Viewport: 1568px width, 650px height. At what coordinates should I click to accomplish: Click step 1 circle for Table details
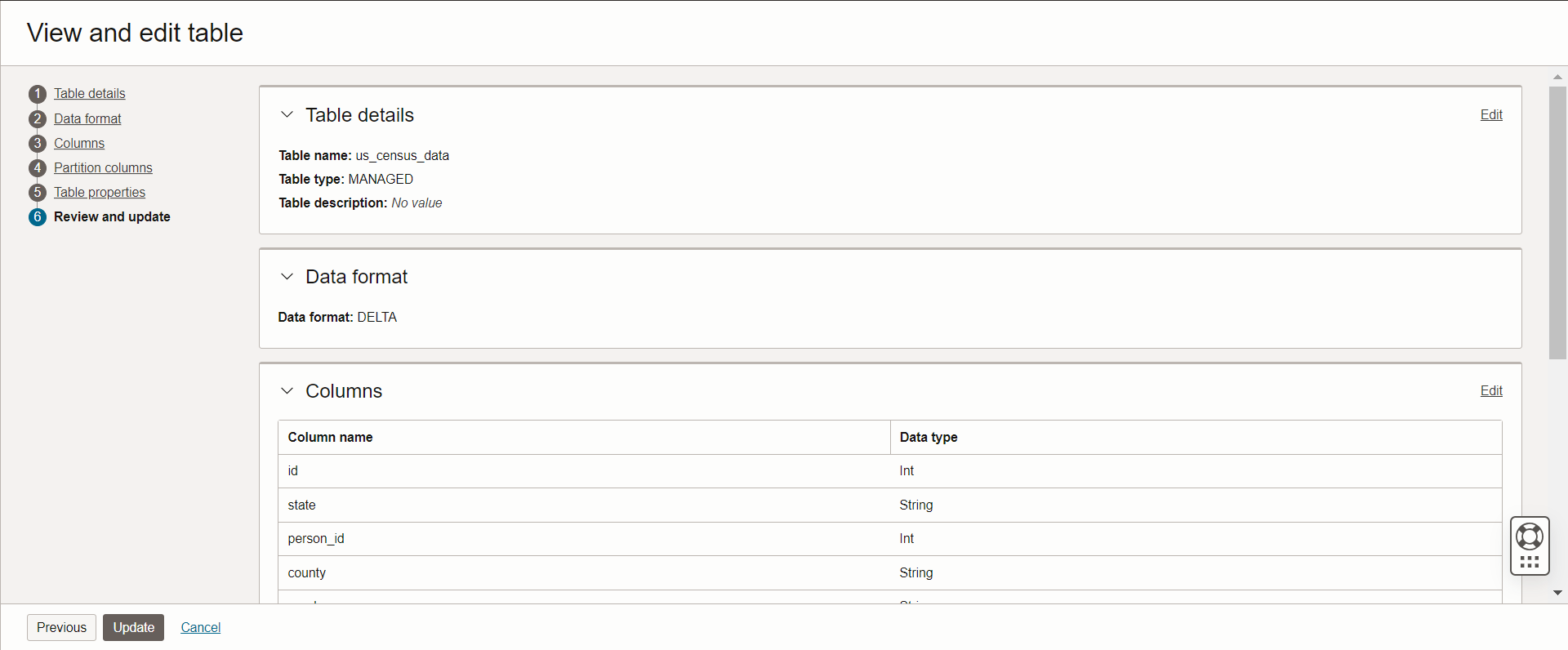click(38, 94)
